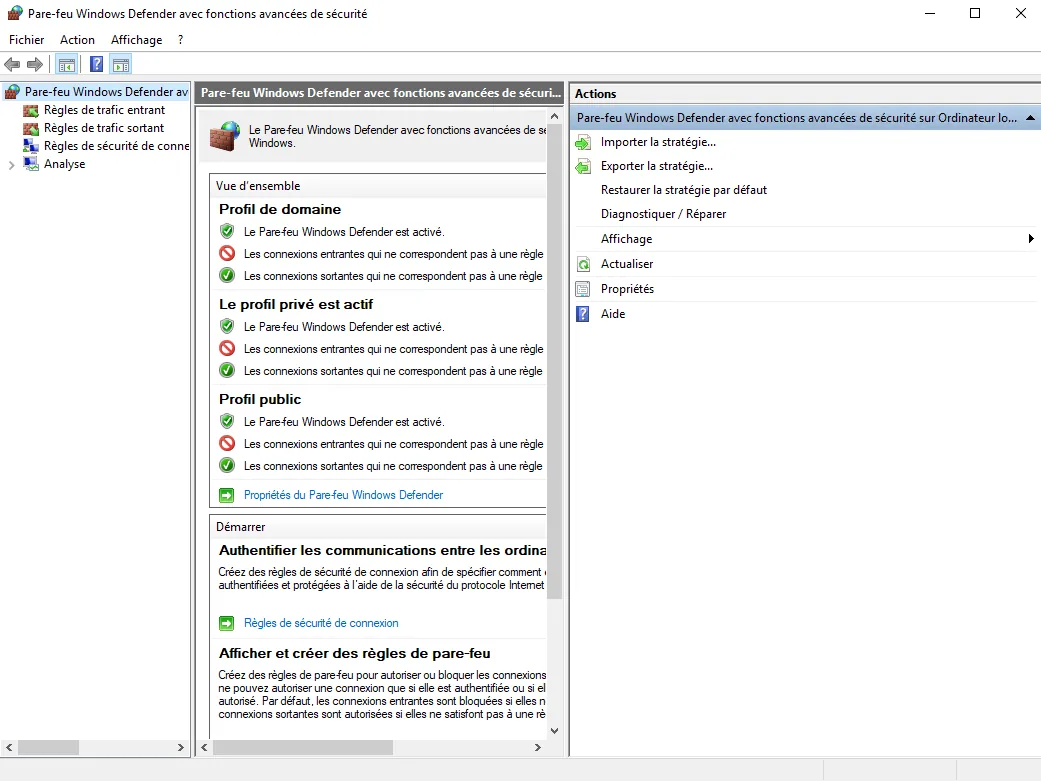
Task: Select Règles de trafic sortant in tree
Action: pyautogui.click(x=104, y=128)
